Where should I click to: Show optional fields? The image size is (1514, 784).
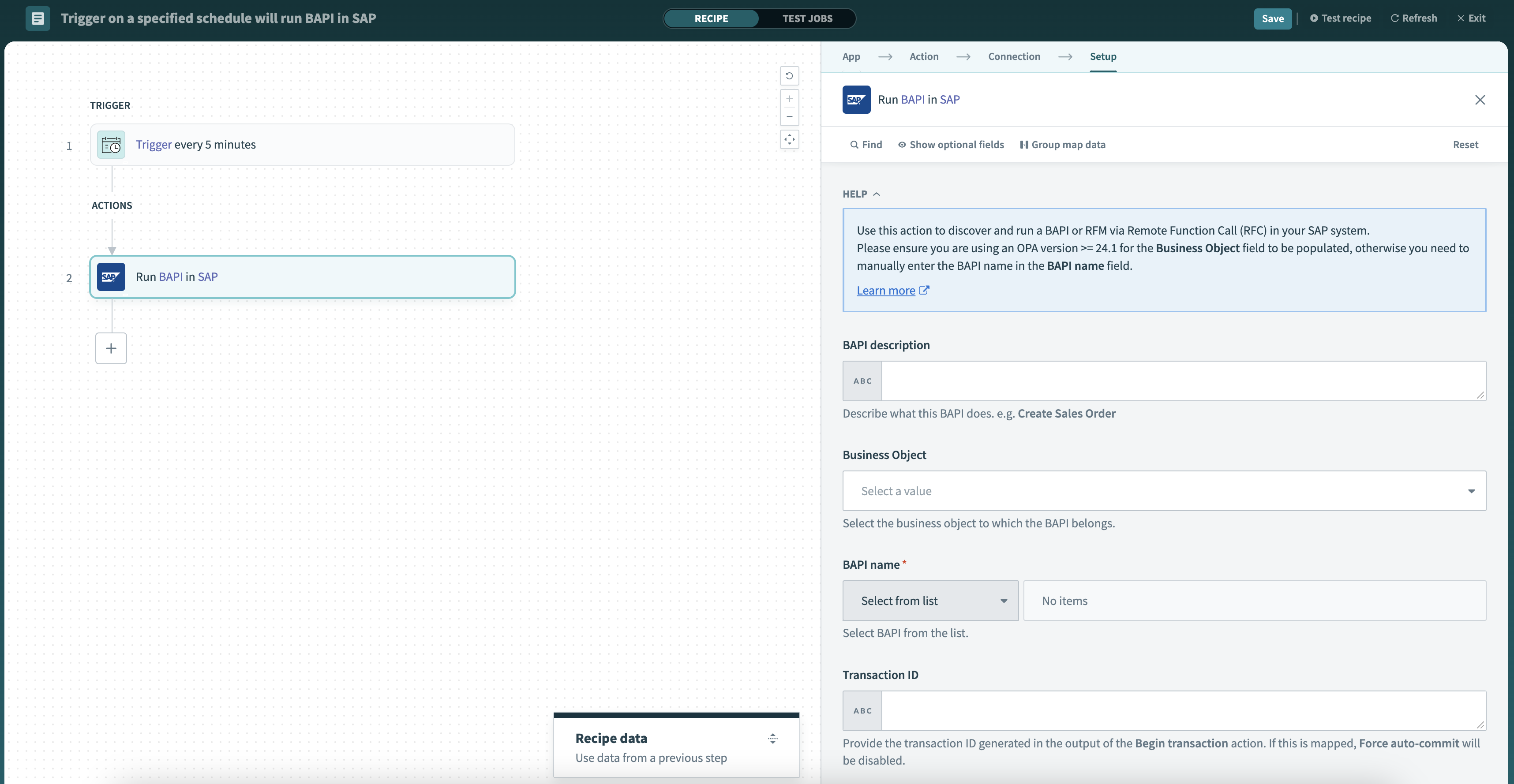click(x=950, y=145)
